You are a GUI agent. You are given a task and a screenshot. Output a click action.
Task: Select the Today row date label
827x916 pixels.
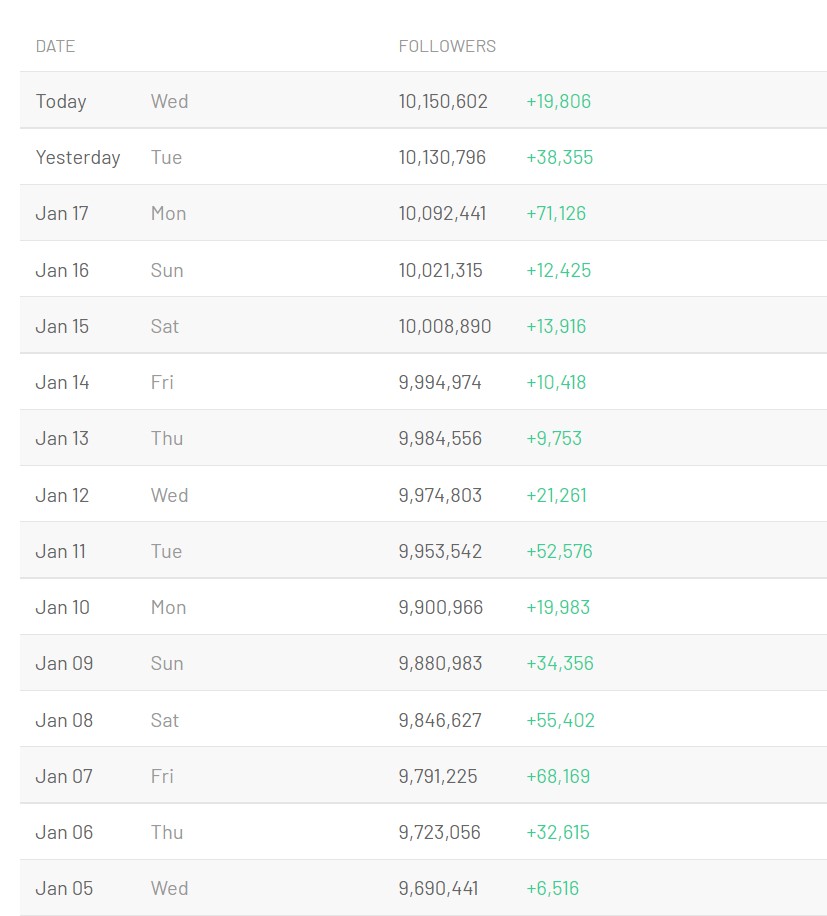tap(61, 101)
